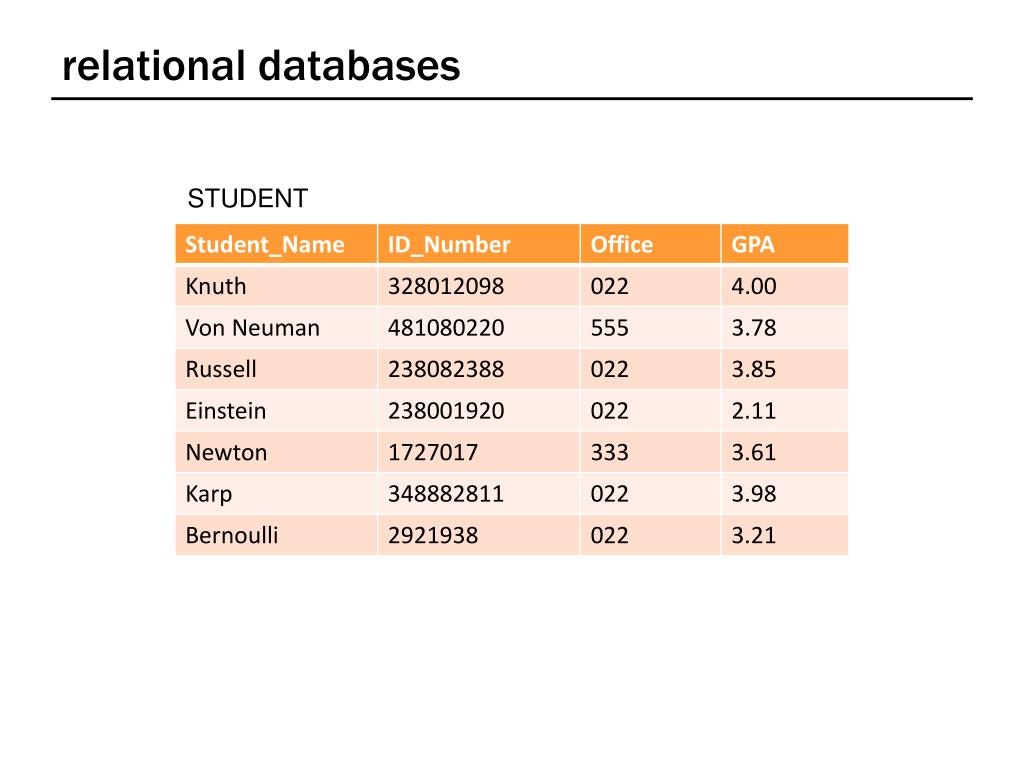1024x768 pixels.
Task: Select office value 333
Action: tap(609, 452)
